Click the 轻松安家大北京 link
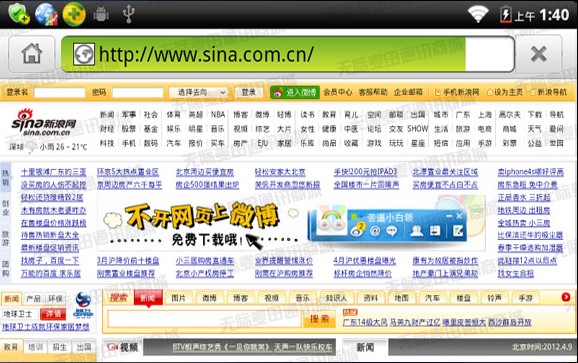 (280, 172)
